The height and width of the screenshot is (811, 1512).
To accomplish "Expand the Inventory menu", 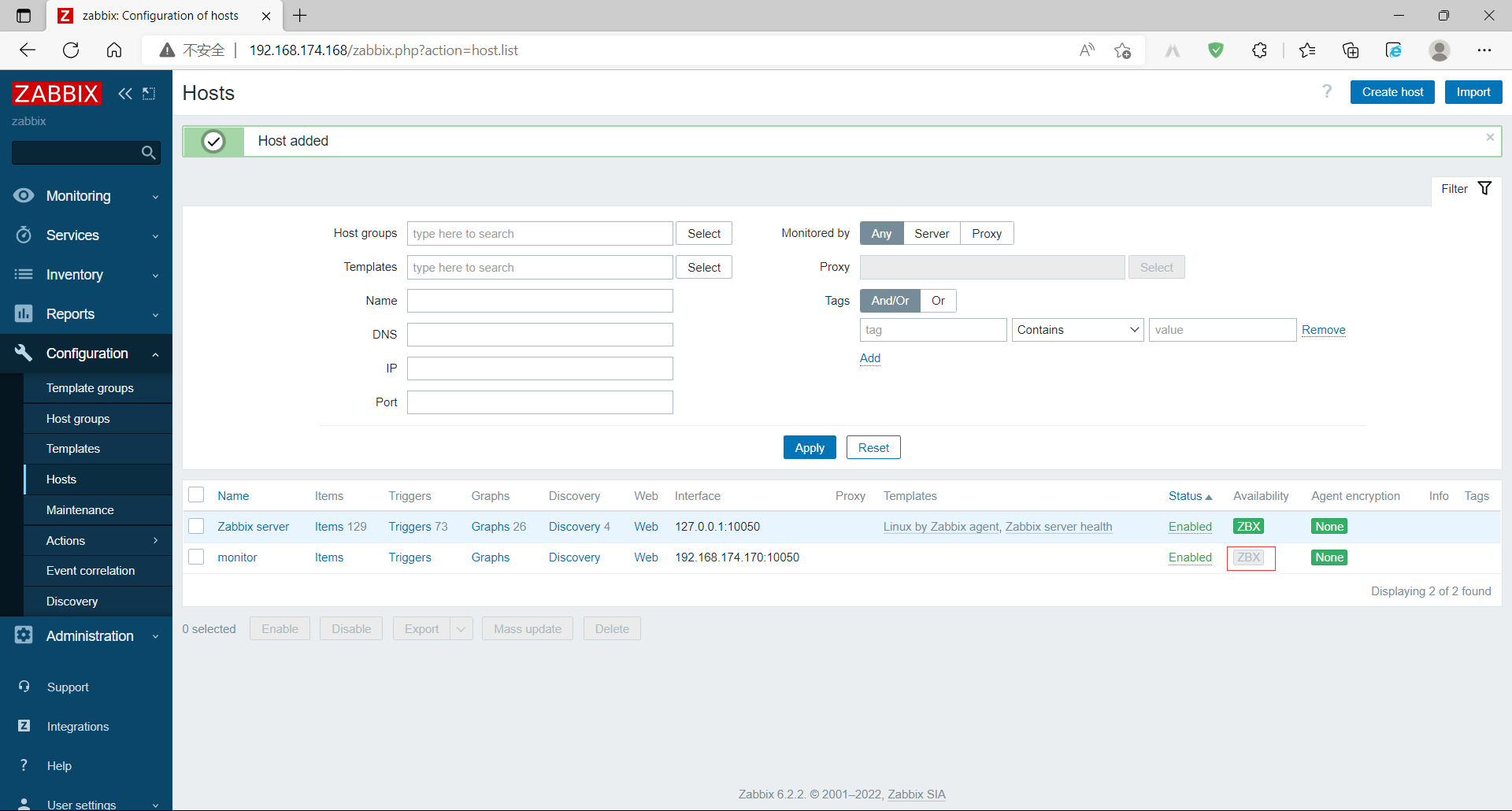I will click(86, 275).
